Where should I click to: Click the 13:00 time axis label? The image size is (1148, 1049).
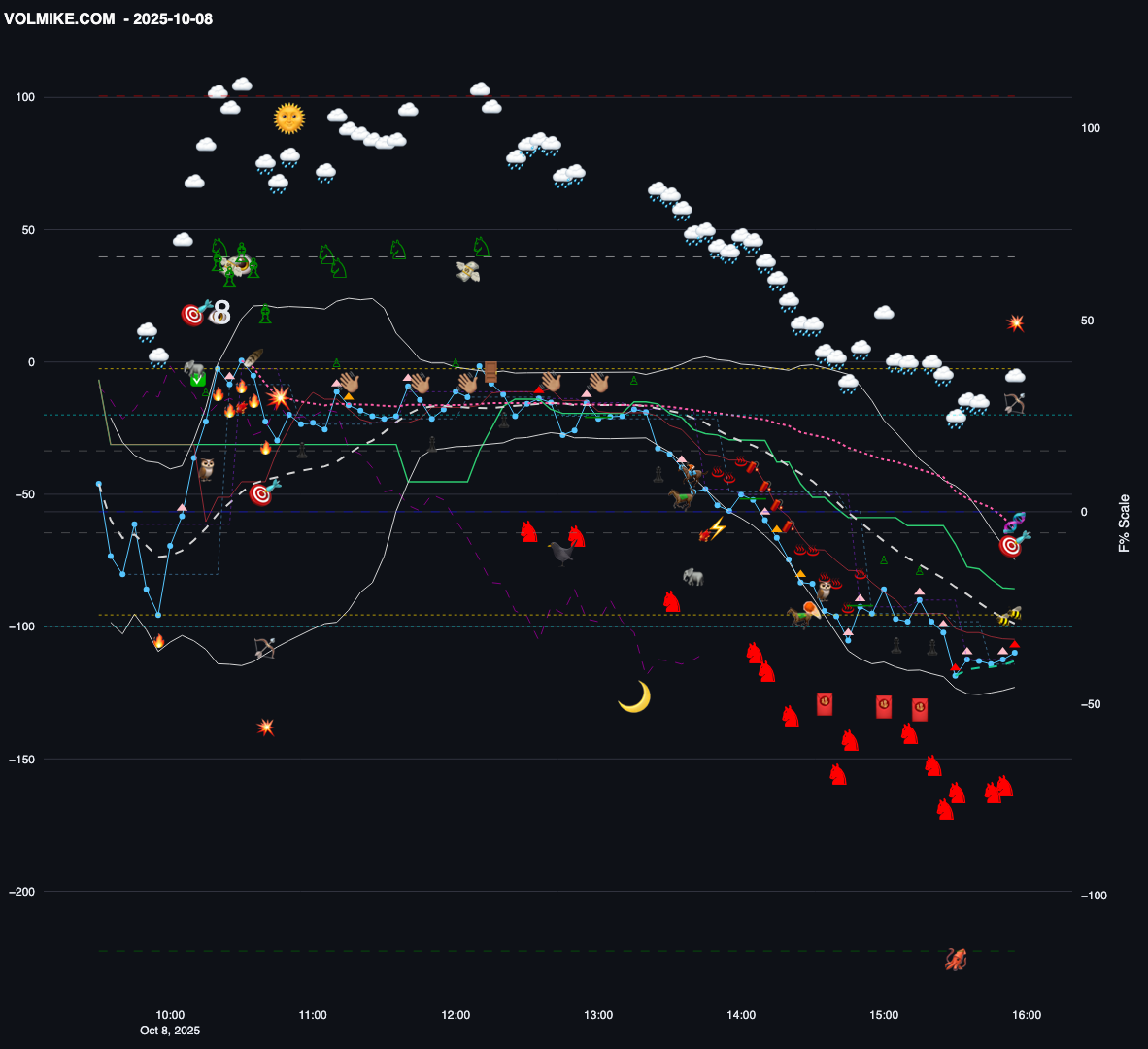(x=598, y=1015)
